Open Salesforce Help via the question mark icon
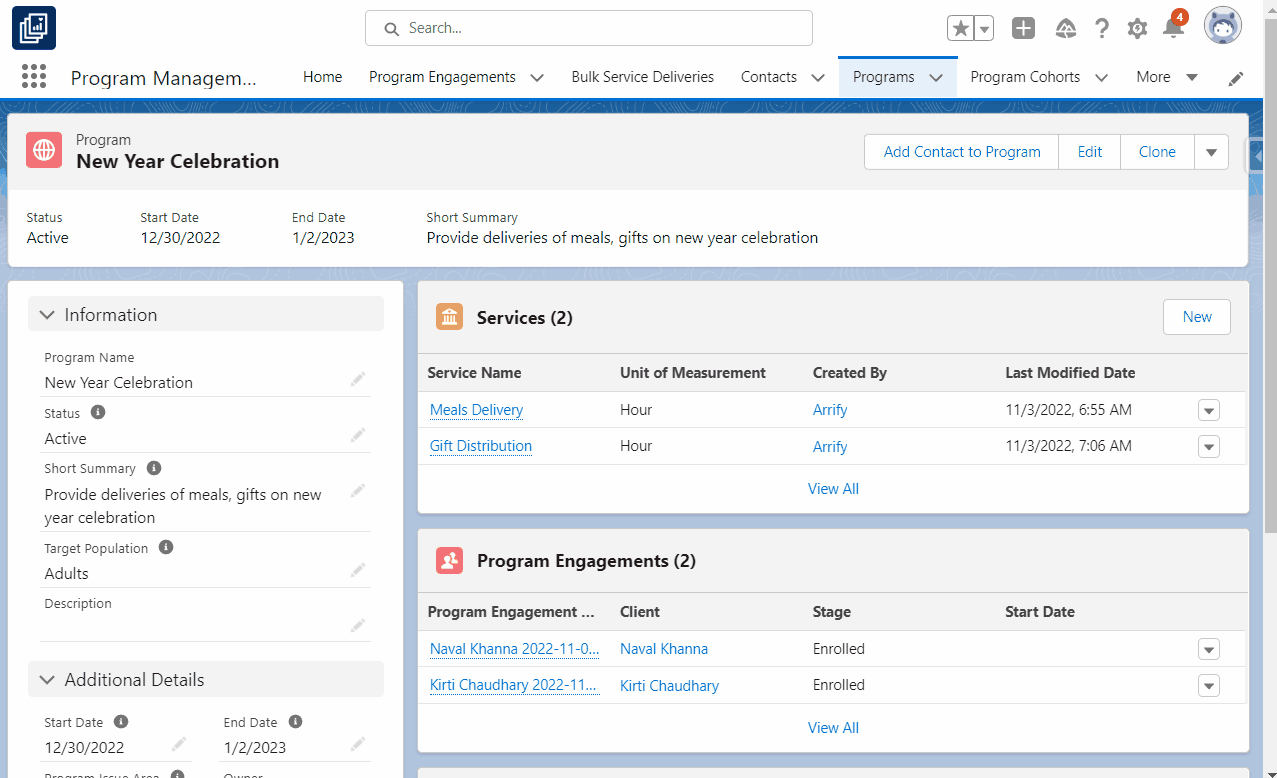Image resolution: width=1277 pixels, height=778 pixels. pos(1101,28)
